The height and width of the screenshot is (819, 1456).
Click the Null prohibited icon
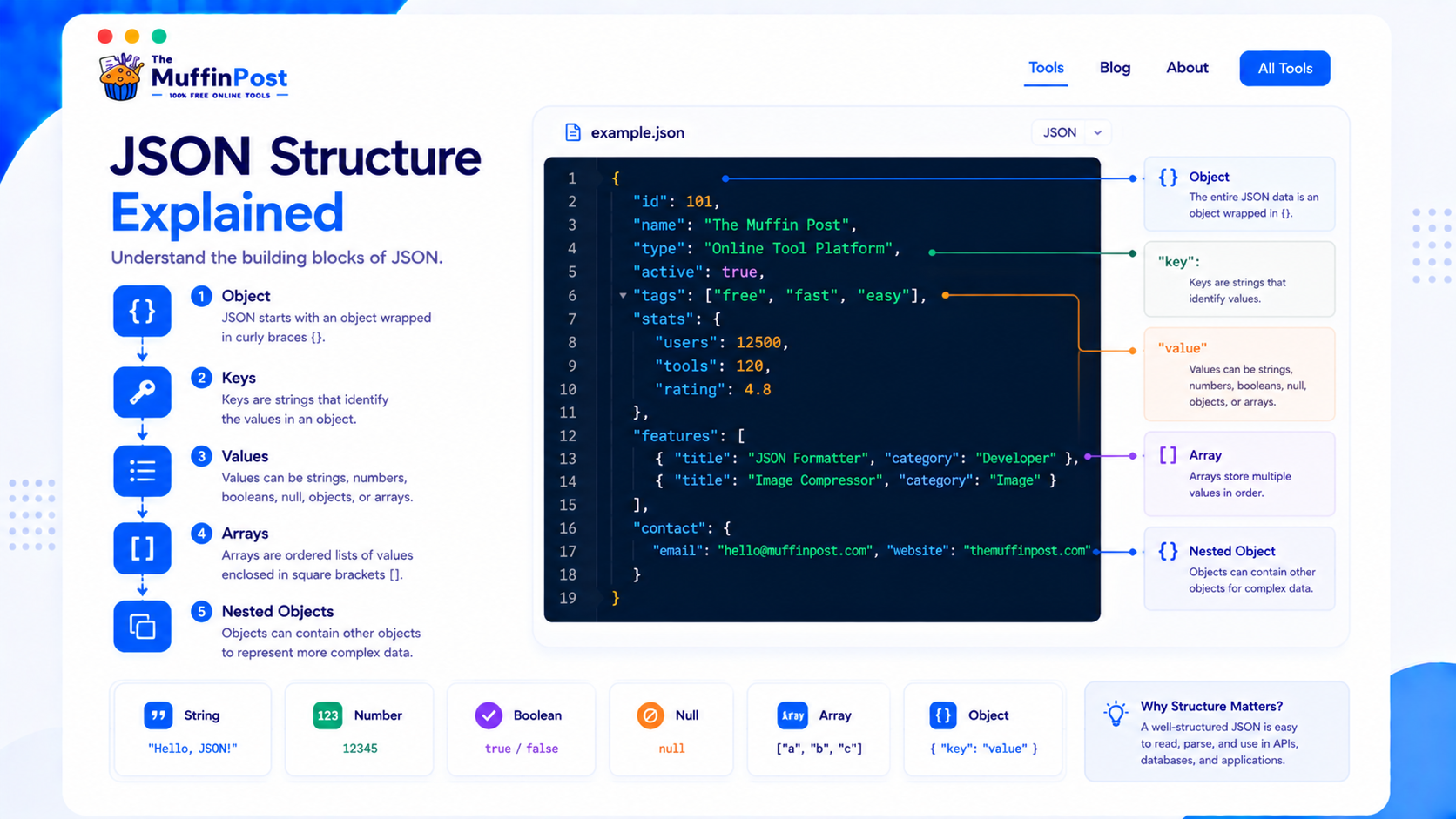click(650, 715)
